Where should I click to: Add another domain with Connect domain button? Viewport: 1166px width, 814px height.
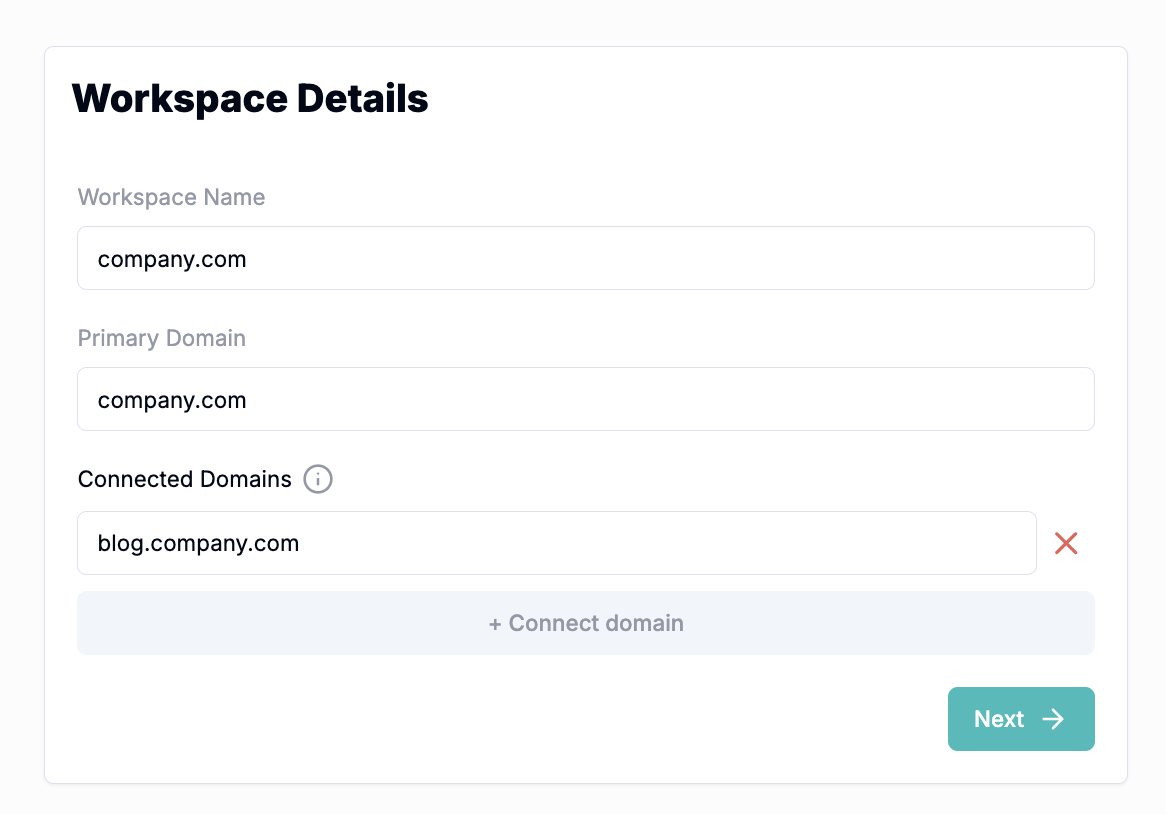(585, 623)
